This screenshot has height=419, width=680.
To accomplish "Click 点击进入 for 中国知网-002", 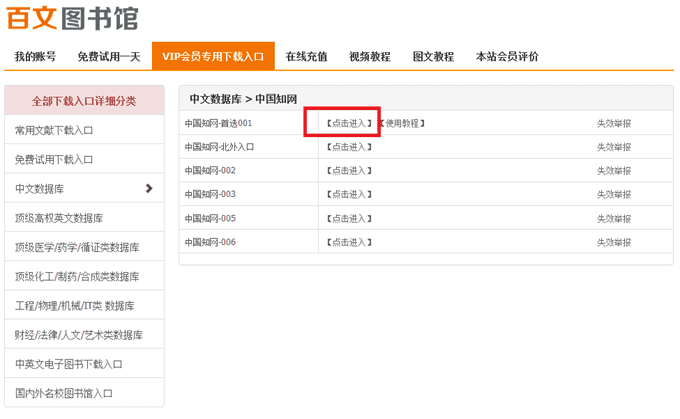I will click(349, 170).
